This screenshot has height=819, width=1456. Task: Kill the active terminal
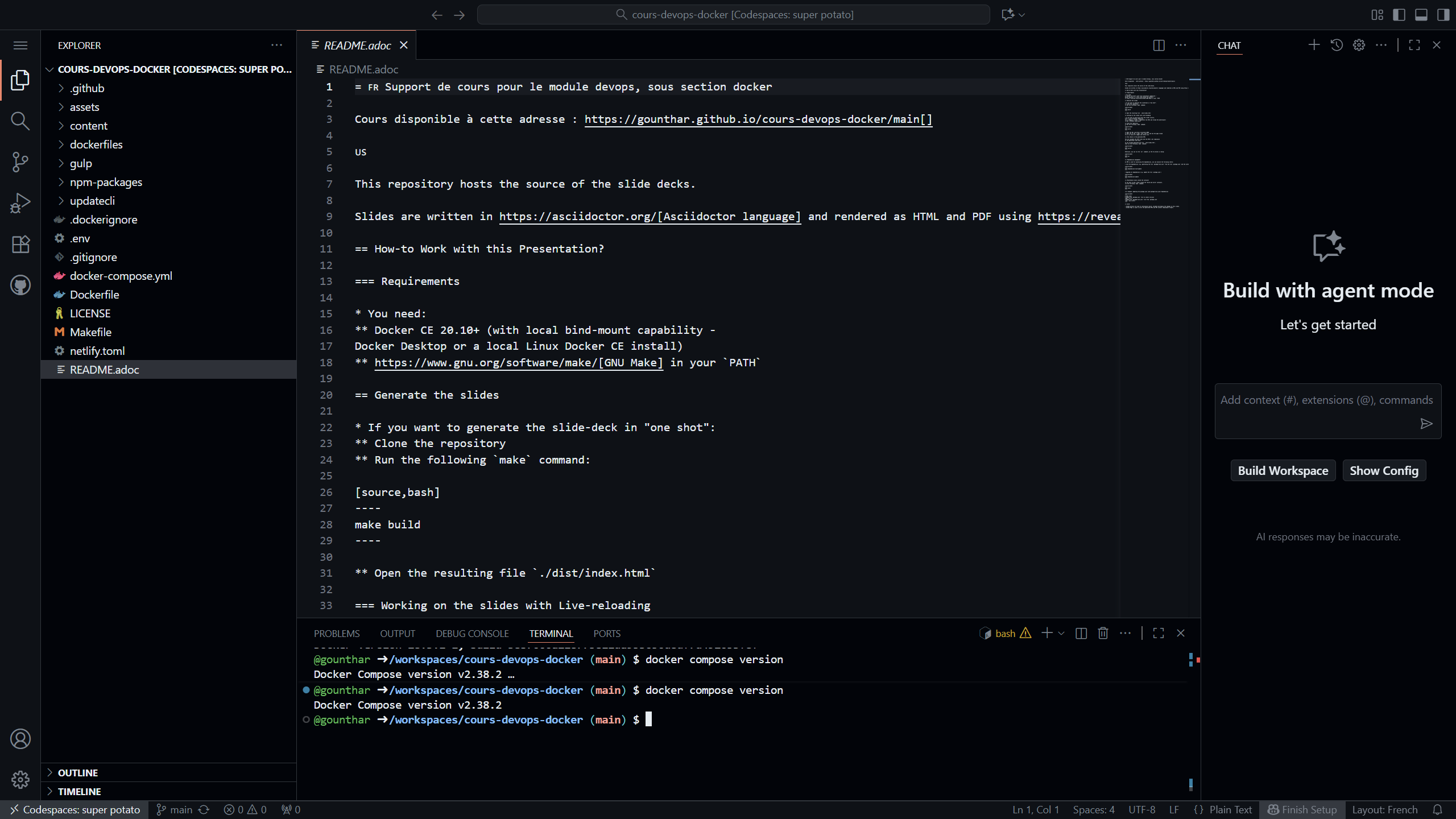pos(1103,633)
